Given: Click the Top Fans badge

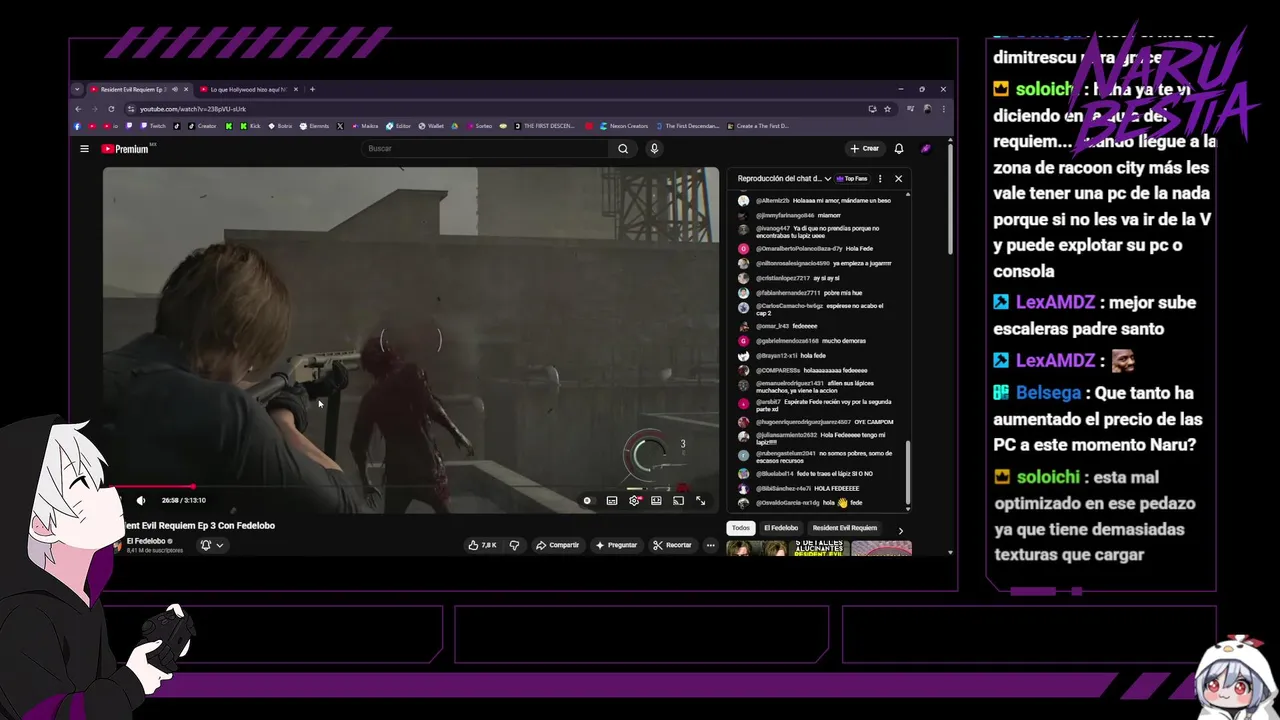Looking at the screenshot, I should (851, 178).
